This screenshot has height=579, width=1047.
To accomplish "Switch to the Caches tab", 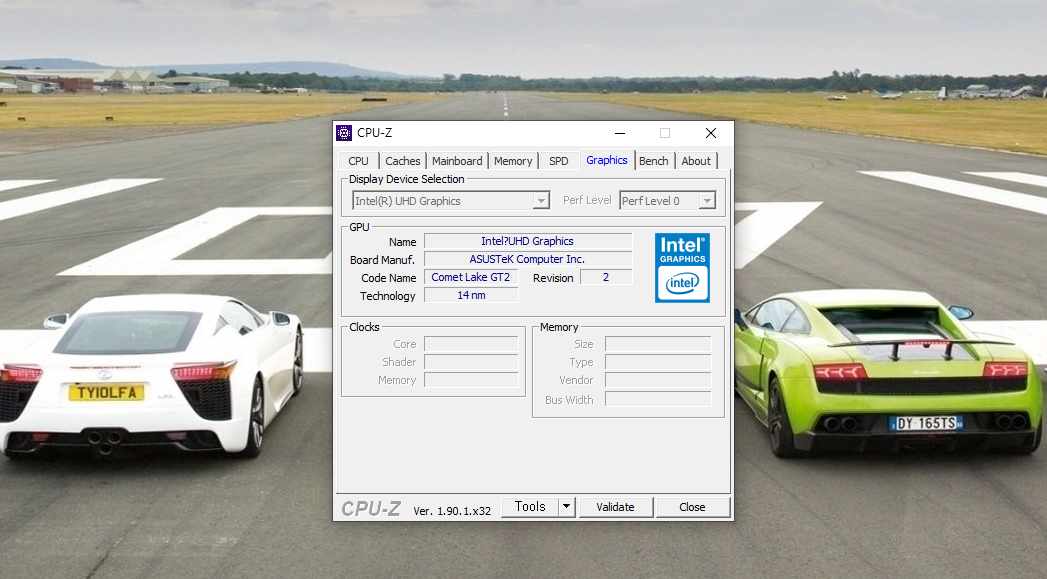I will pos(403,161).
